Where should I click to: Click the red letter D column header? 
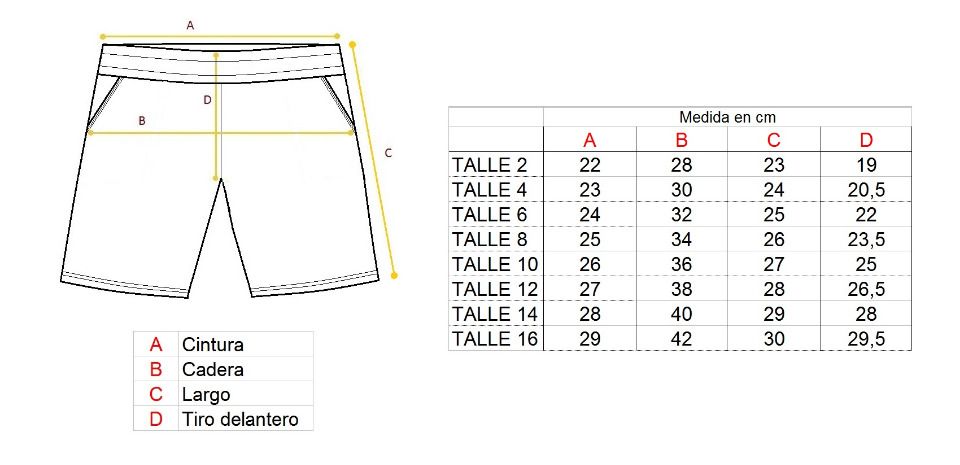pyautogui.click(x=866, y=140)
